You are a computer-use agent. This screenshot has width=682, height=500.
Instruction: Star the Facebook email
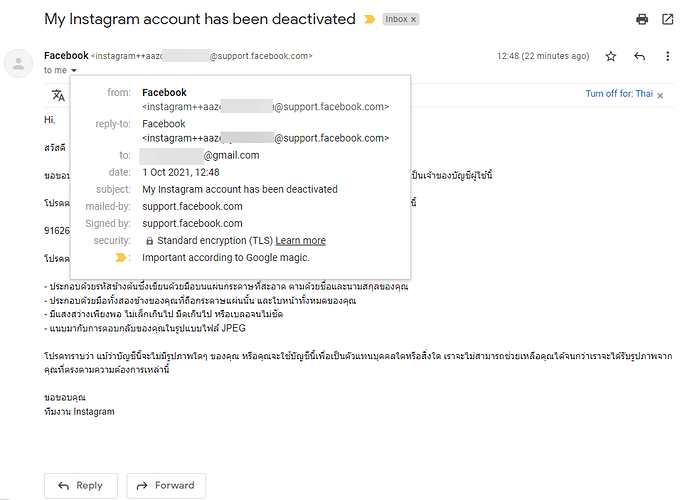tap(611, 56)
